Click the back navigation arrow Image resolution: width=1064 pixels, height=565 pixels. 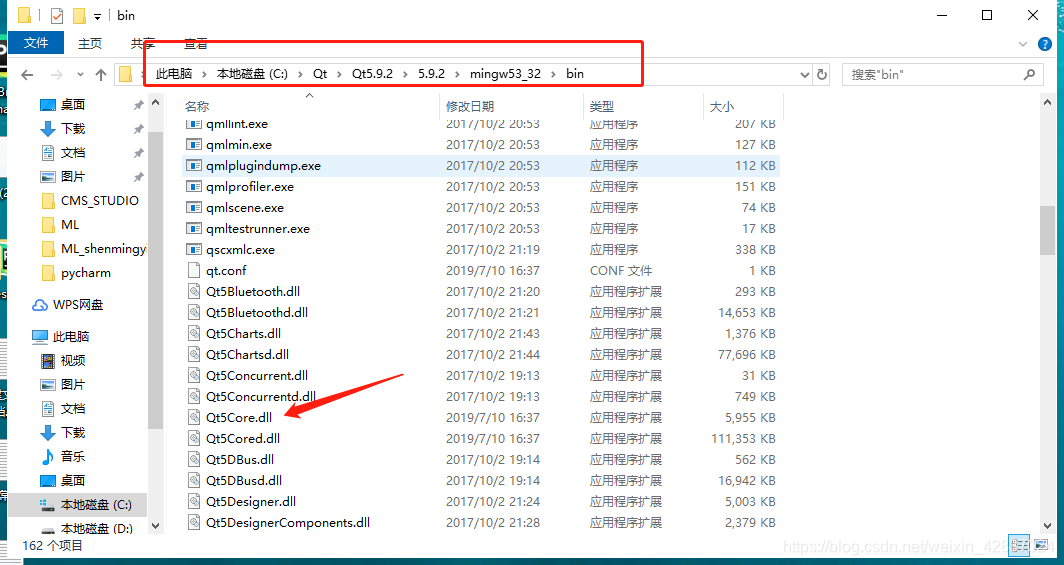click(27, 75)
